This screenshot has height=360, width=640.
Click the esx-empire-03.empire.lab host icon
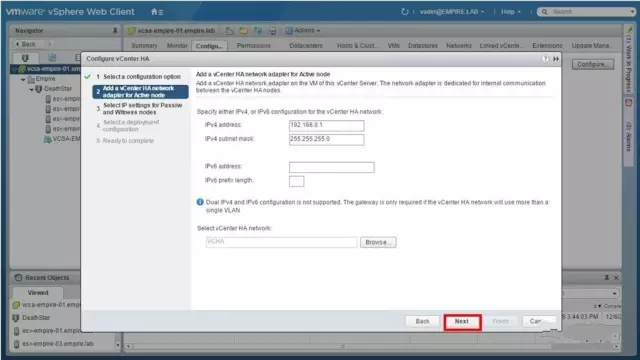[16, 344]
